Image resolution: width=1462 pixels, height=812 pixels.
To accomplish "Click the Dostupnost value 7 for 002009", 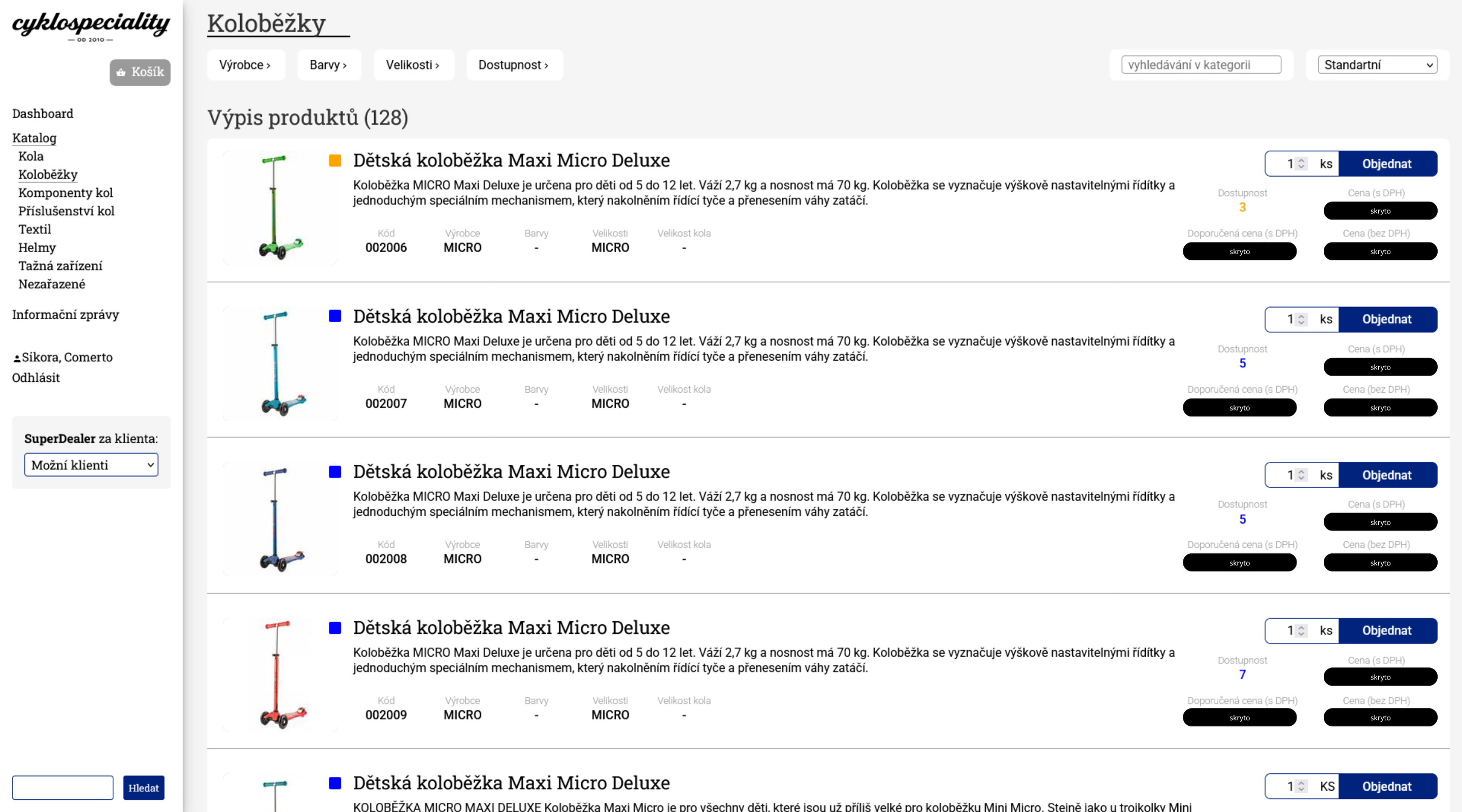I will [x=1242, y=674].
